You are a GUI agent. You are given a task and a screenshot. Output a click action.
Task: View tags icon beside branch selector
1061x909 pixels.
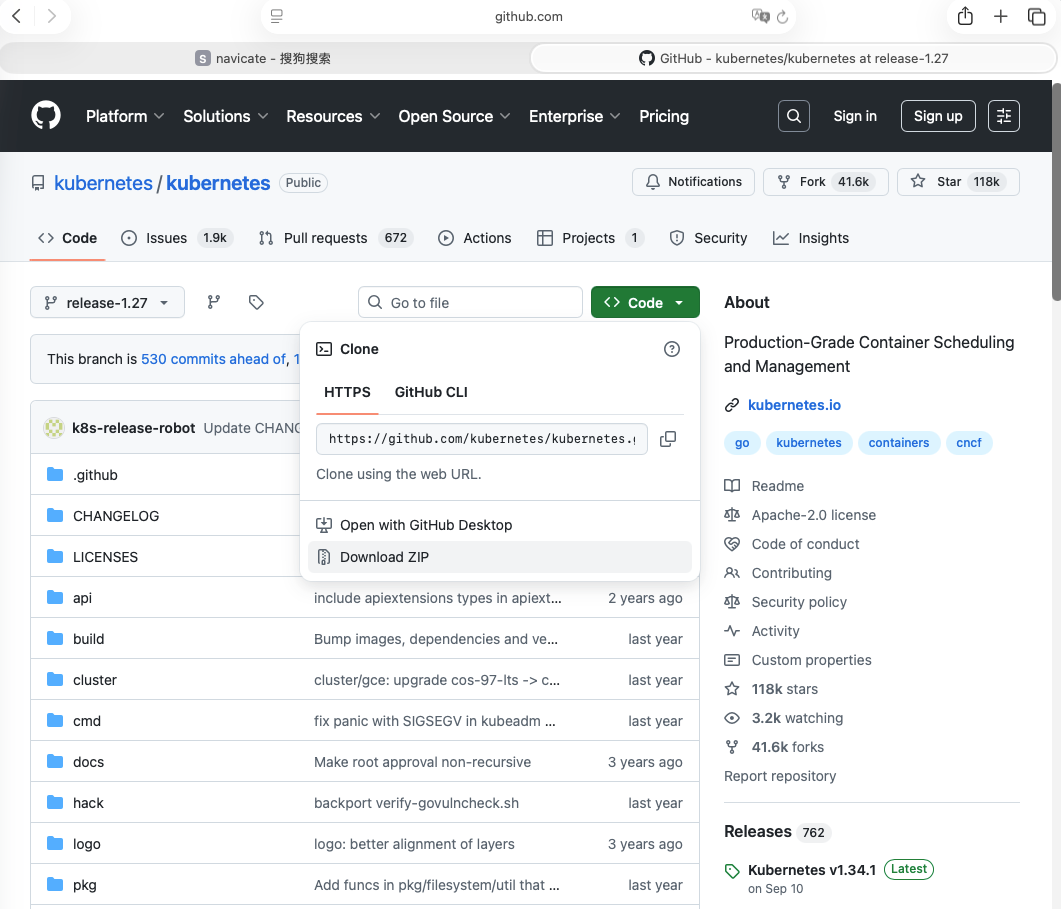coord(256,302)
